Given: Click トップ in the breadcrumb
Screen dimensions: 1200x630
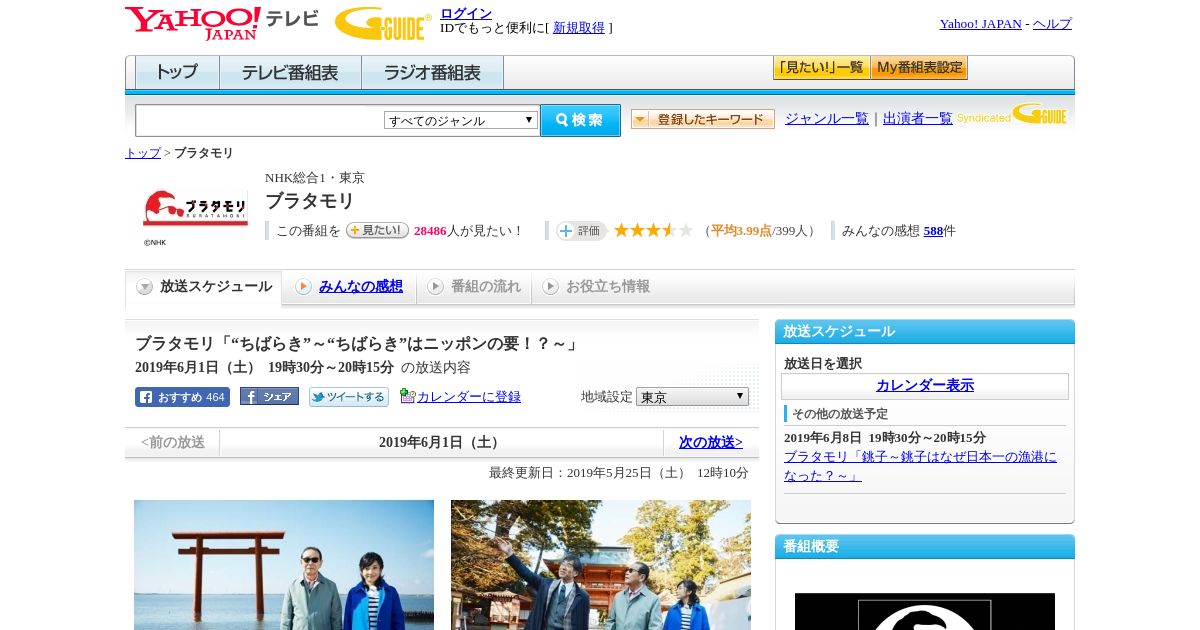Looking at the screenshot, I should pyautogui.click(x=143, y=153).
